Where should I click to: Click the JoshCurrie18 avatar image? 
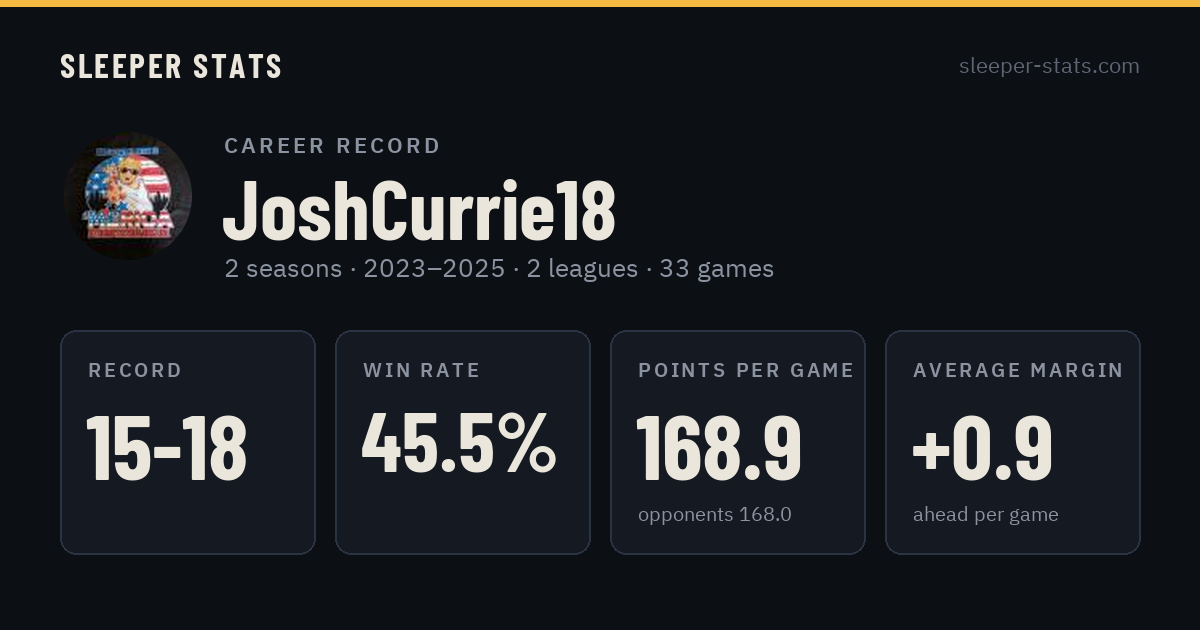coord(128,196)
